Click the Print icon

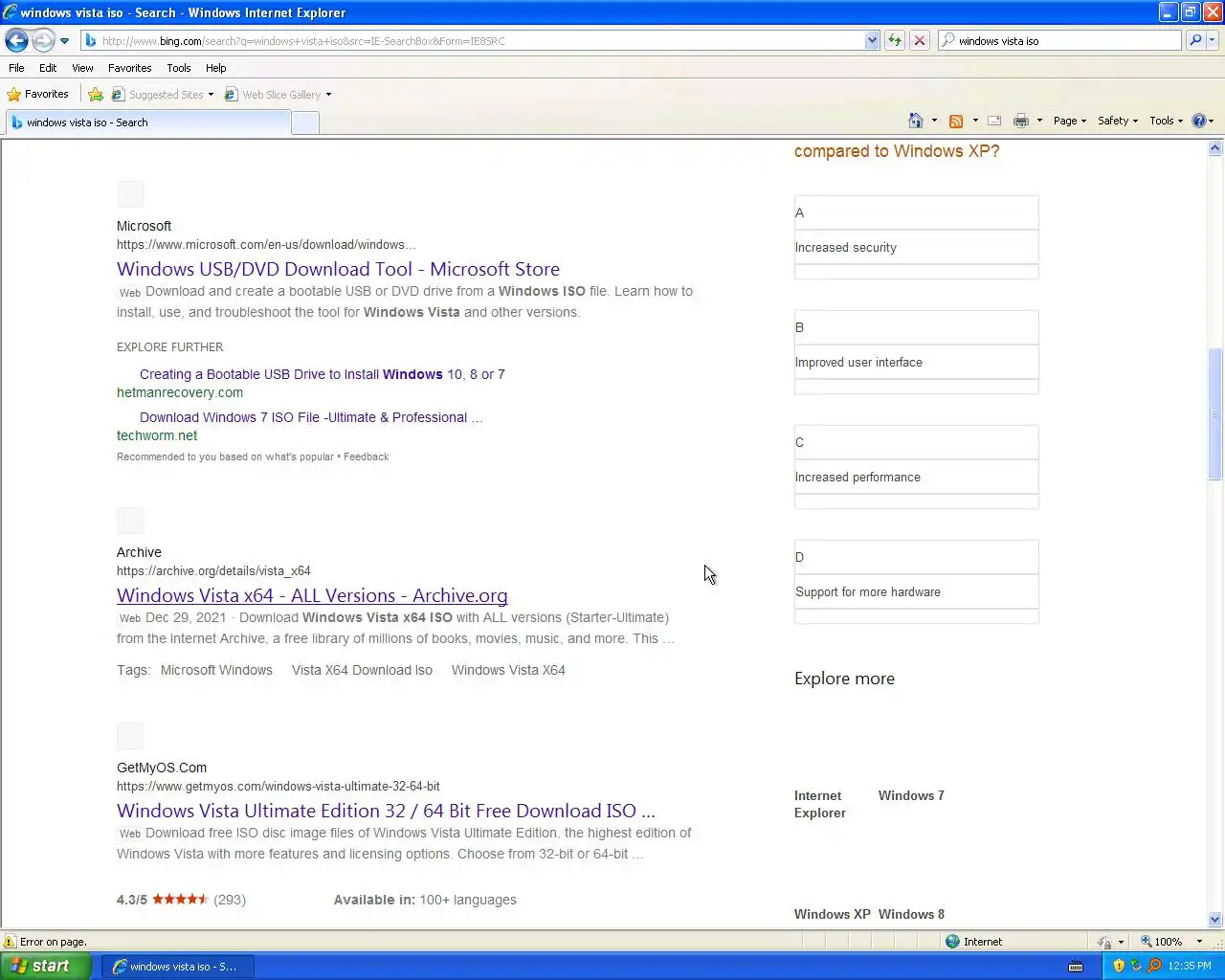tap(1021, 121)
